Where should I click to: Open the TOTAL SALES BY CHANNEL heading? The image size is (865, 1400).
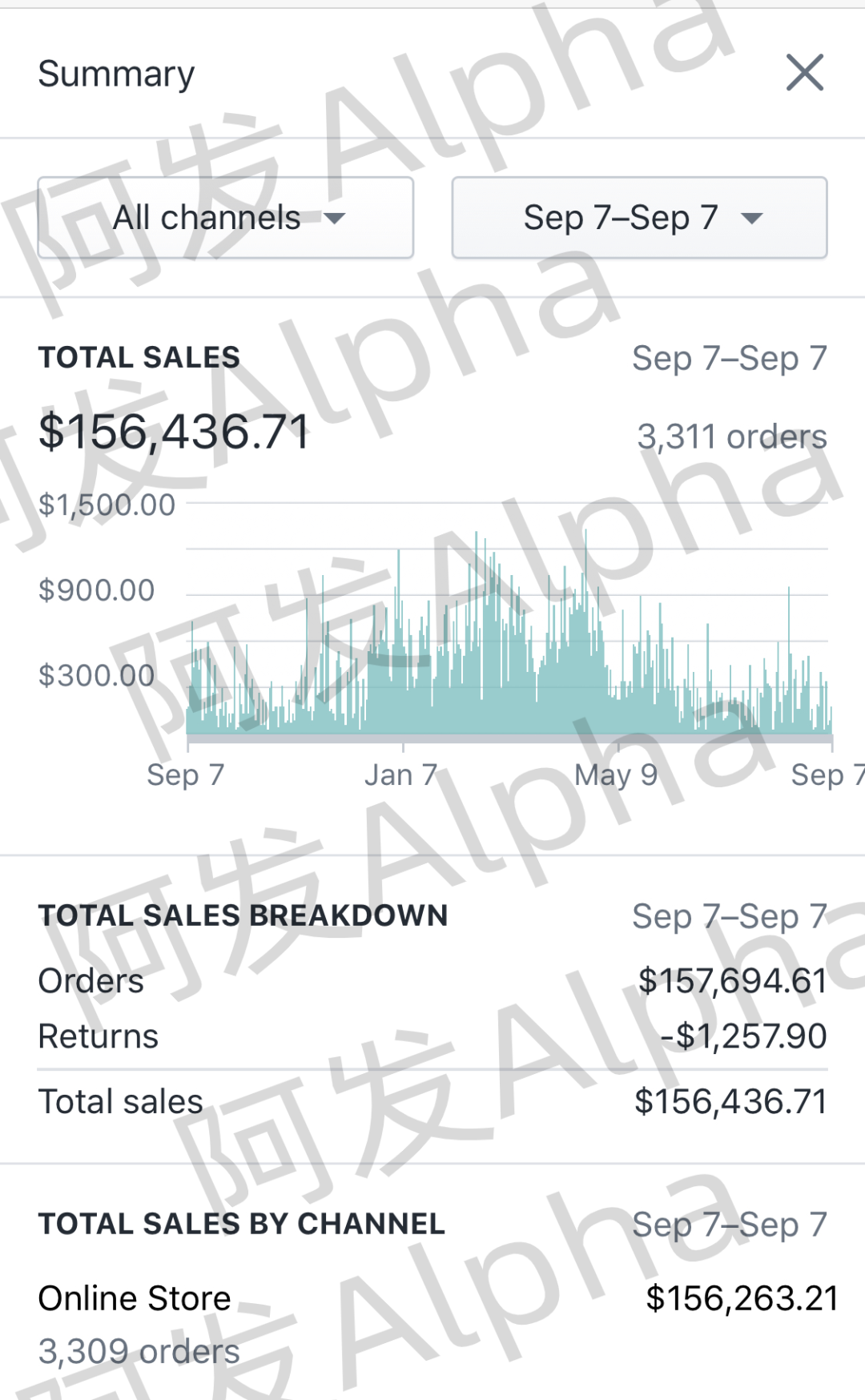(241, 1224)
